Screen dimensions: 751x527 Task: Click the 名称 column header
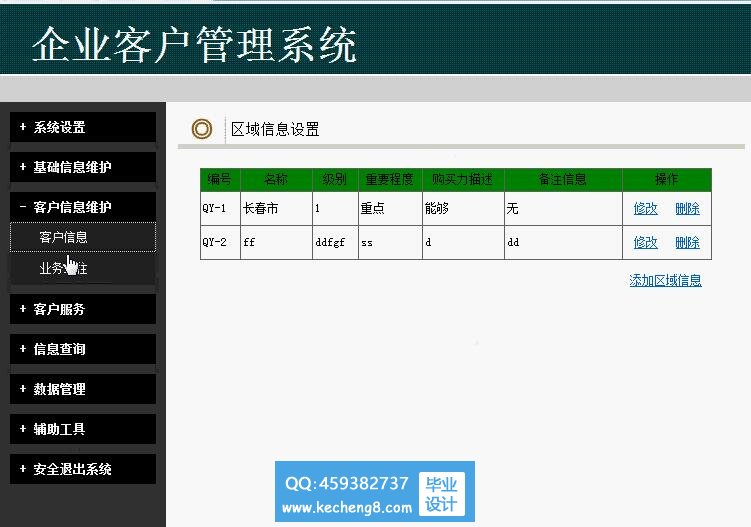(276, 180)
